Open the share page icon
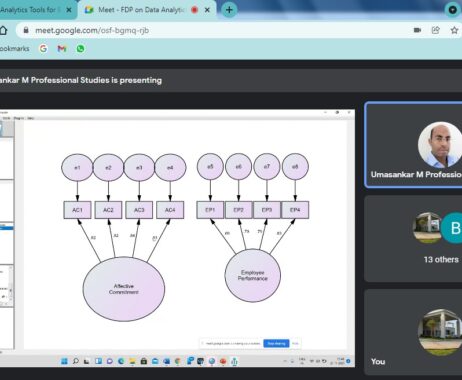462x380 pixels. point(436,30)
